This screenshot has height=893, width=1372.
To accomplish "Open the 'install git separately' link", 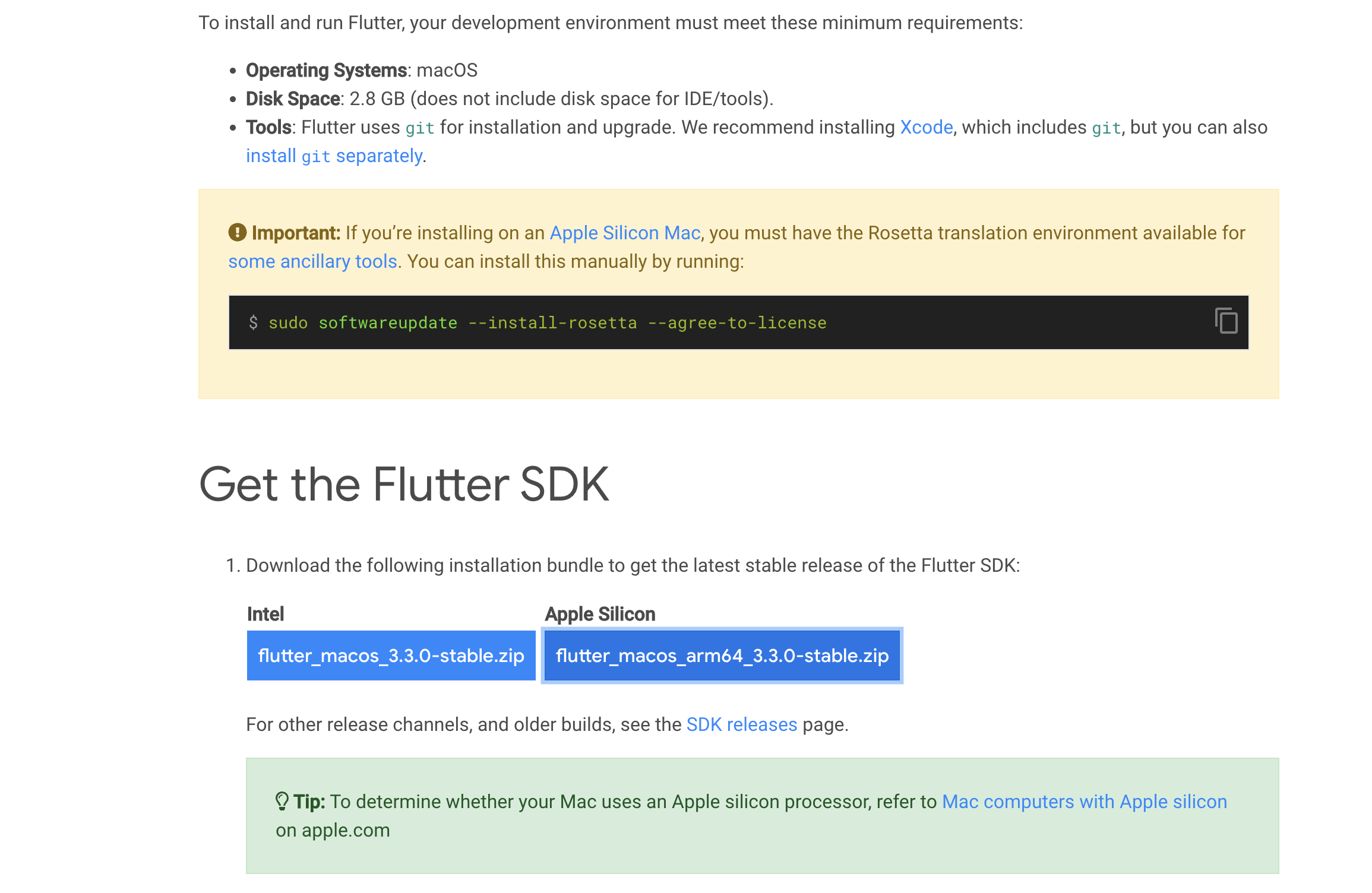I will 334,156.
